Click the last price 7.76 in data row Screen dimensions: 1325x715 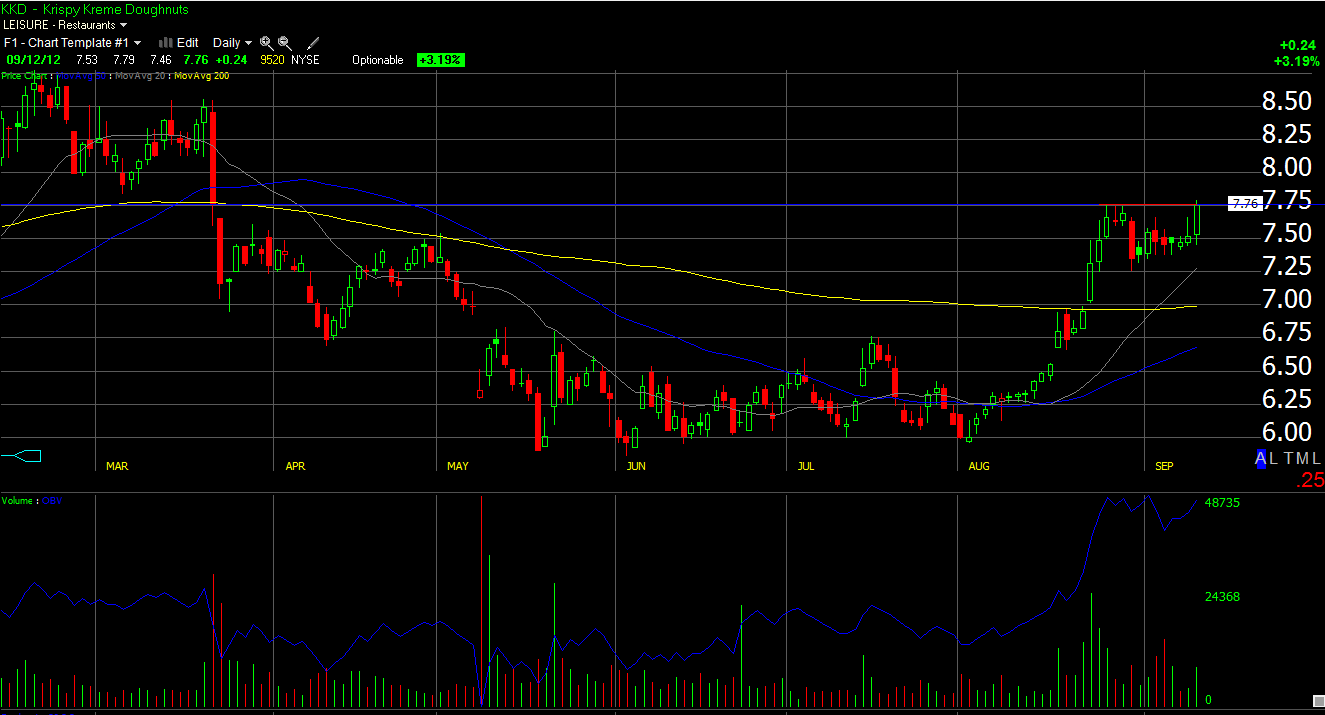196,60
